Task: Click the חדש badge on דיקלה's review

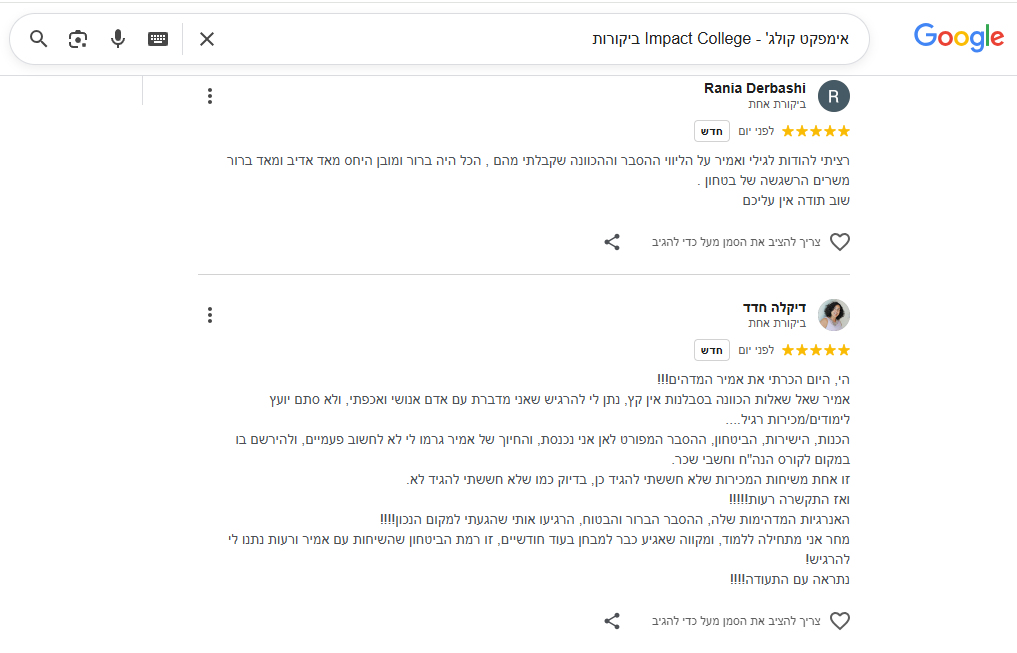Action: click(711, 350)
